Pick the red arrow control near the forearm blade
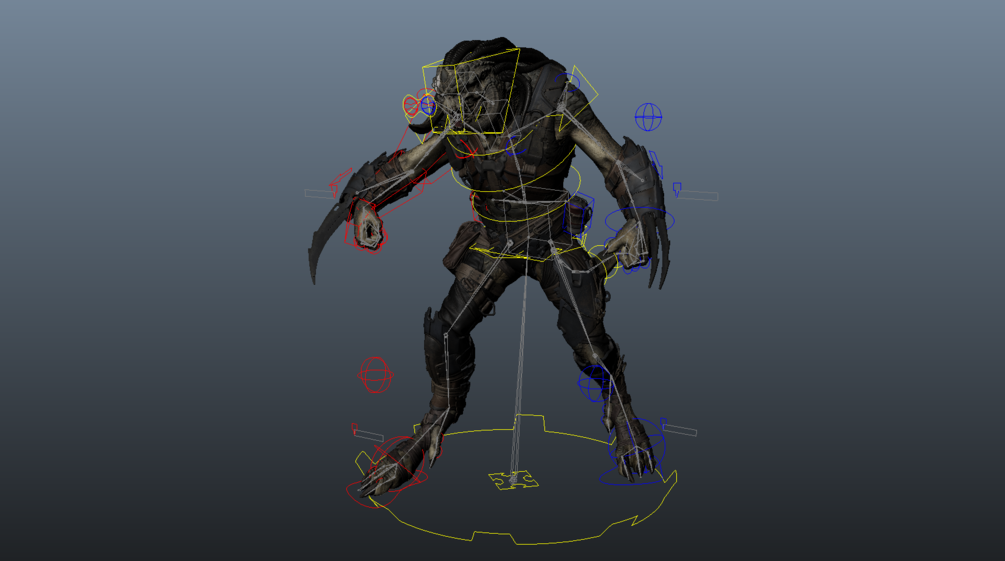This screenshot has width=1005, height=561. coord(340,181)
